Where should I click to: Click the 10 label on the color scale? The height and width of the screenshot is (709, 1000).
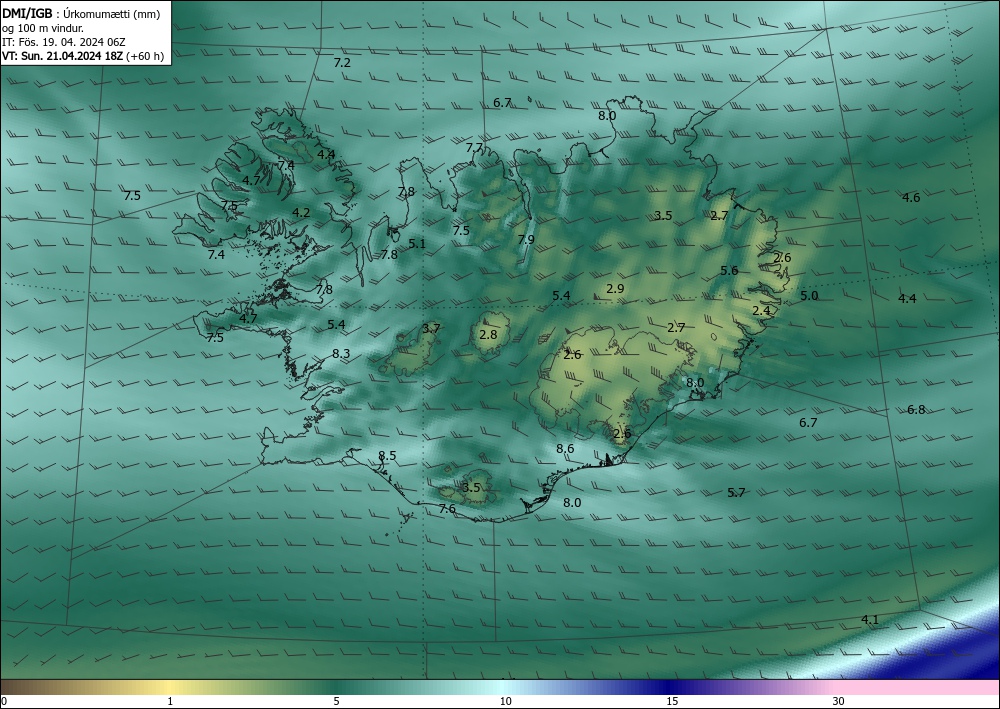point(506,702)
